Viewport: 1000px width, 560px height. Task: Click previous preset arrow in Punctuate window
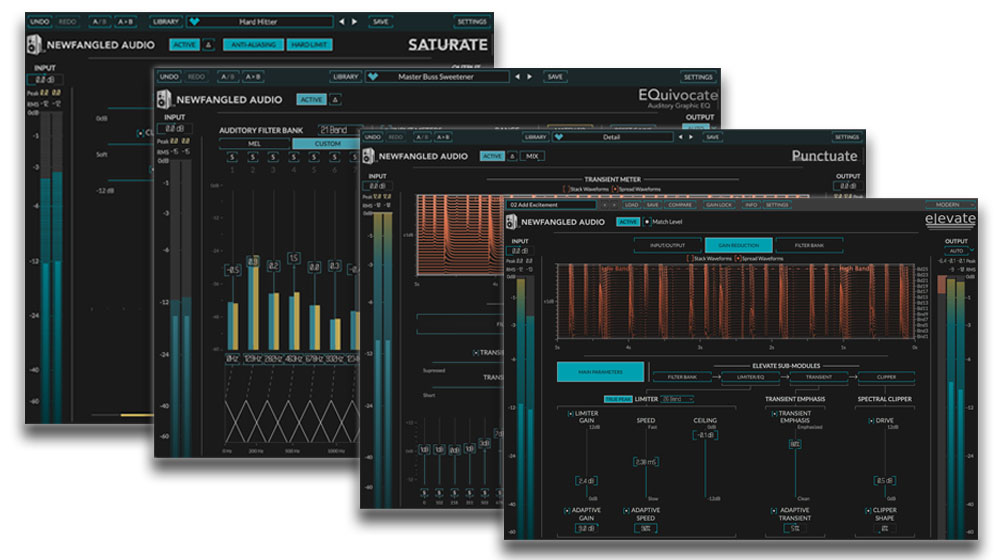pos(680,137)
